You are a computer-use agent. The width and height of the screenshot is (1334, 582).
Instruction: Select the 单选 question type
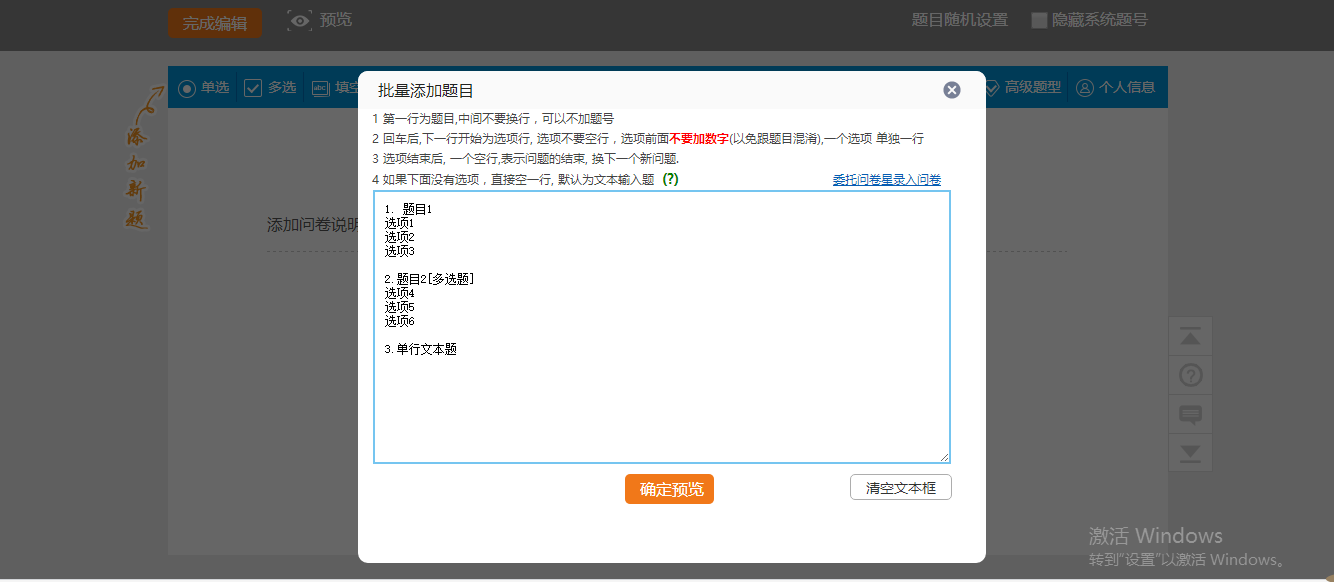tap(205, 88)
